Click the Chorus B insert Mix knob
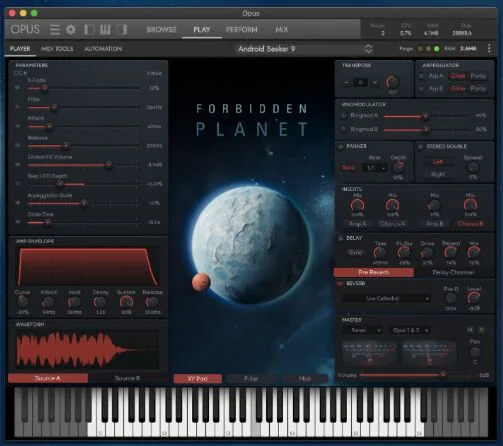The width and height of the screenshot is (503, 446). tap(470, 205)
